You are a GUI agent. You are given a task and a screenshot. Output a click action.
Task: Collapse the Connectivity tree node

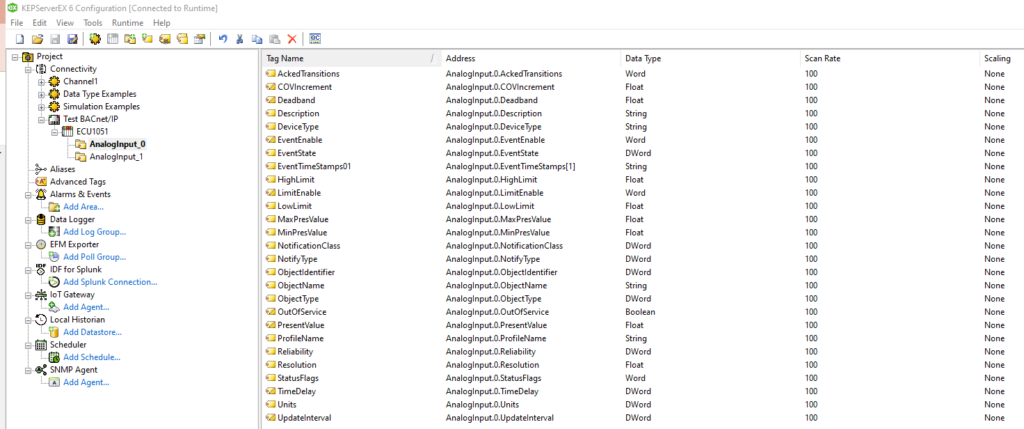[28, 69]
